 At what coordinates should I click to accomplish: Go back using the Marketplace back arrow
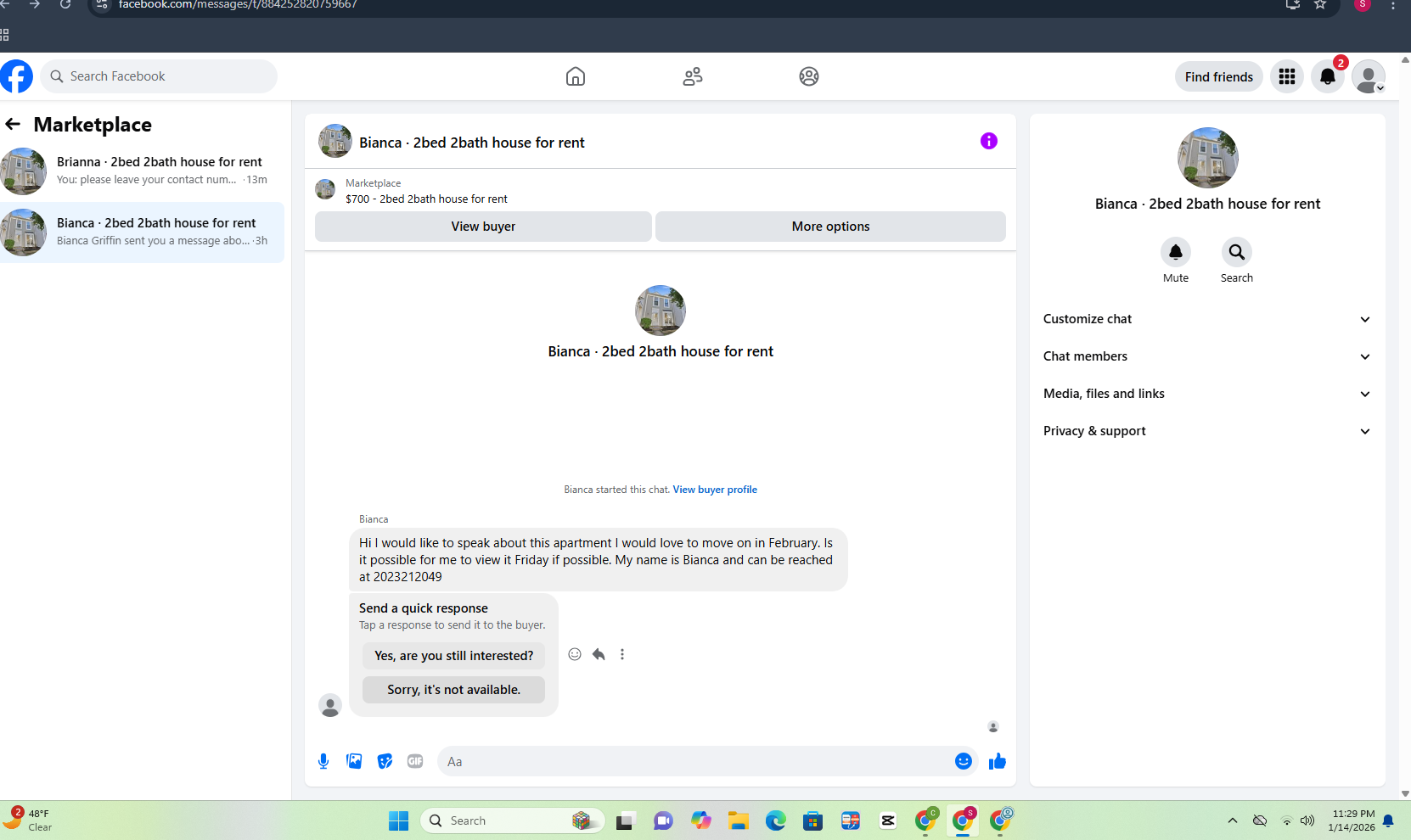13,124
